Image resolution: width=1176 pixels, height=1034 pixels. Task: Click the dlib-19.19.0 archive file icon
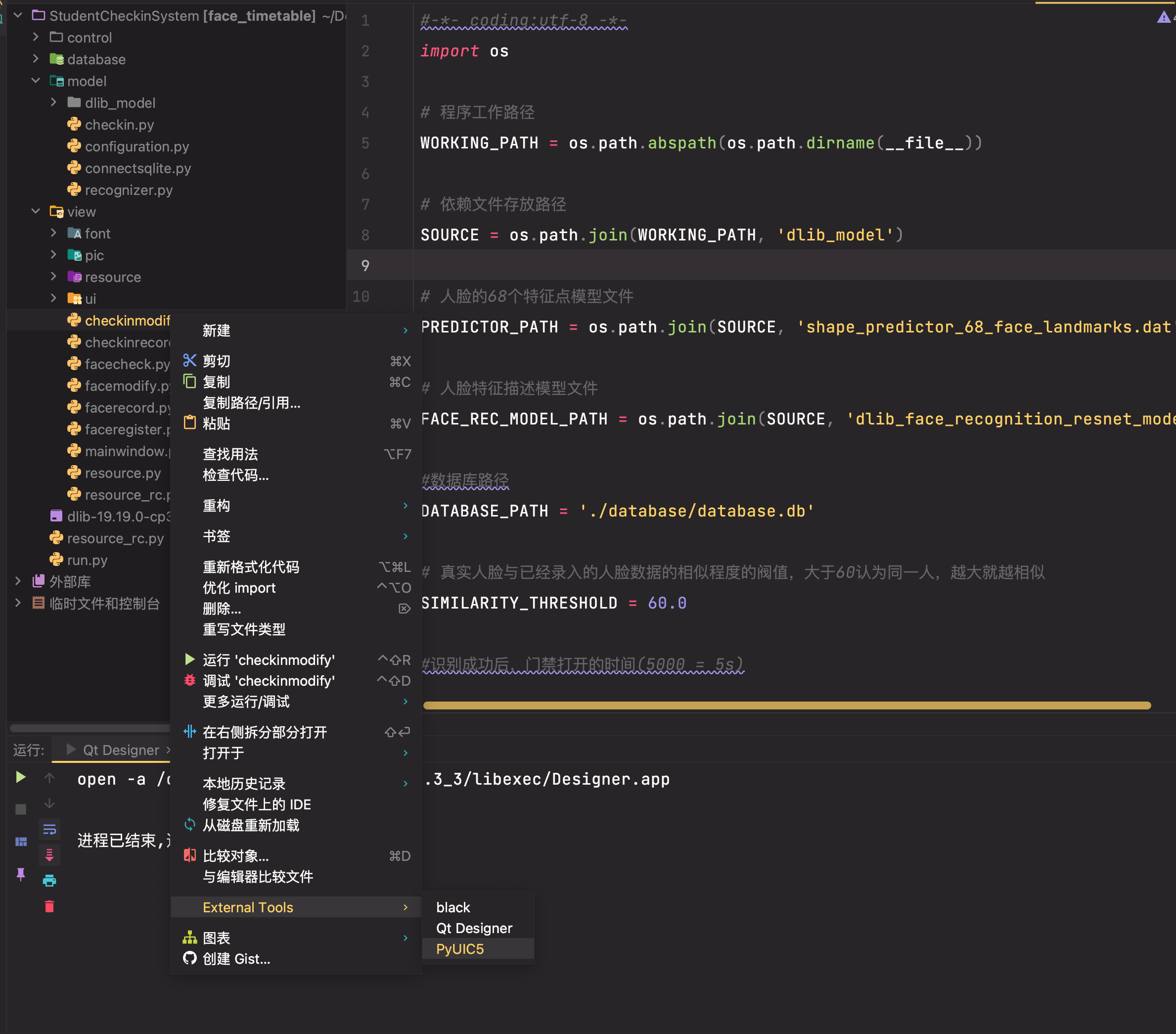[x=56, y=516]
